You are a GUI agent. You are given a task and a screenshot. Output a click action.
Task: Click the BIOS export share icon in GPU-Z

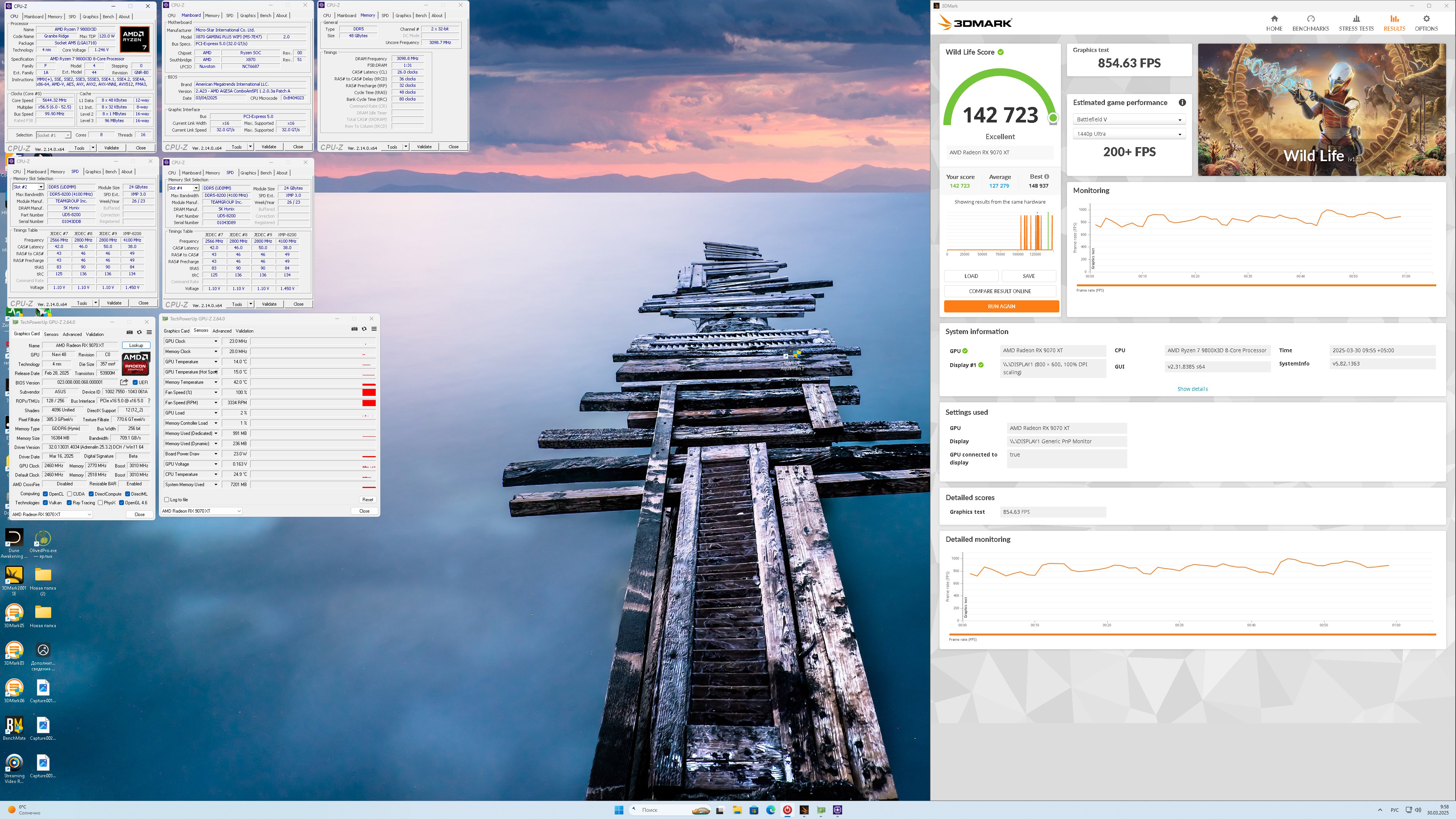124,382
